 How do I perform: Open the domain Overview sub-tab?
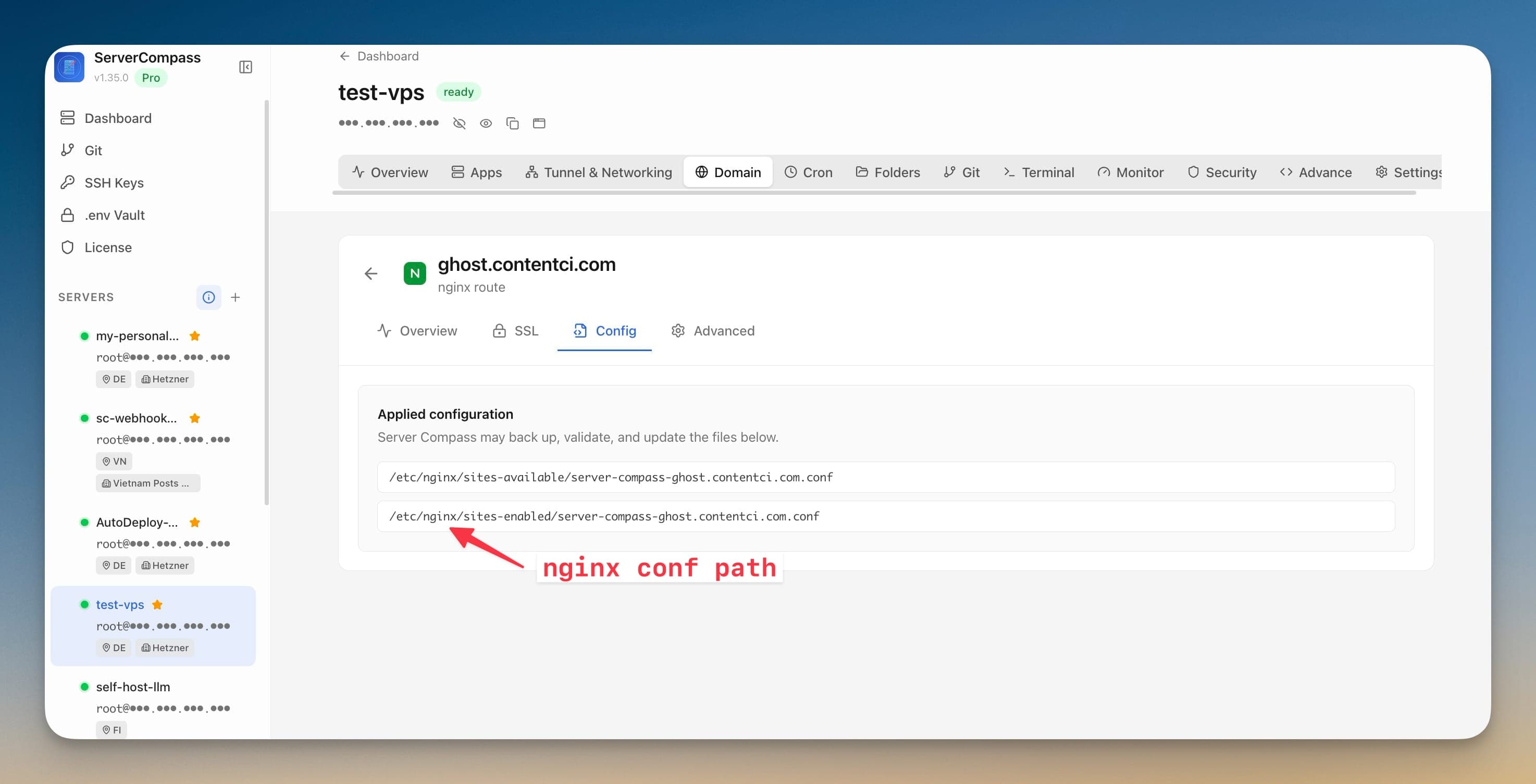417,331
